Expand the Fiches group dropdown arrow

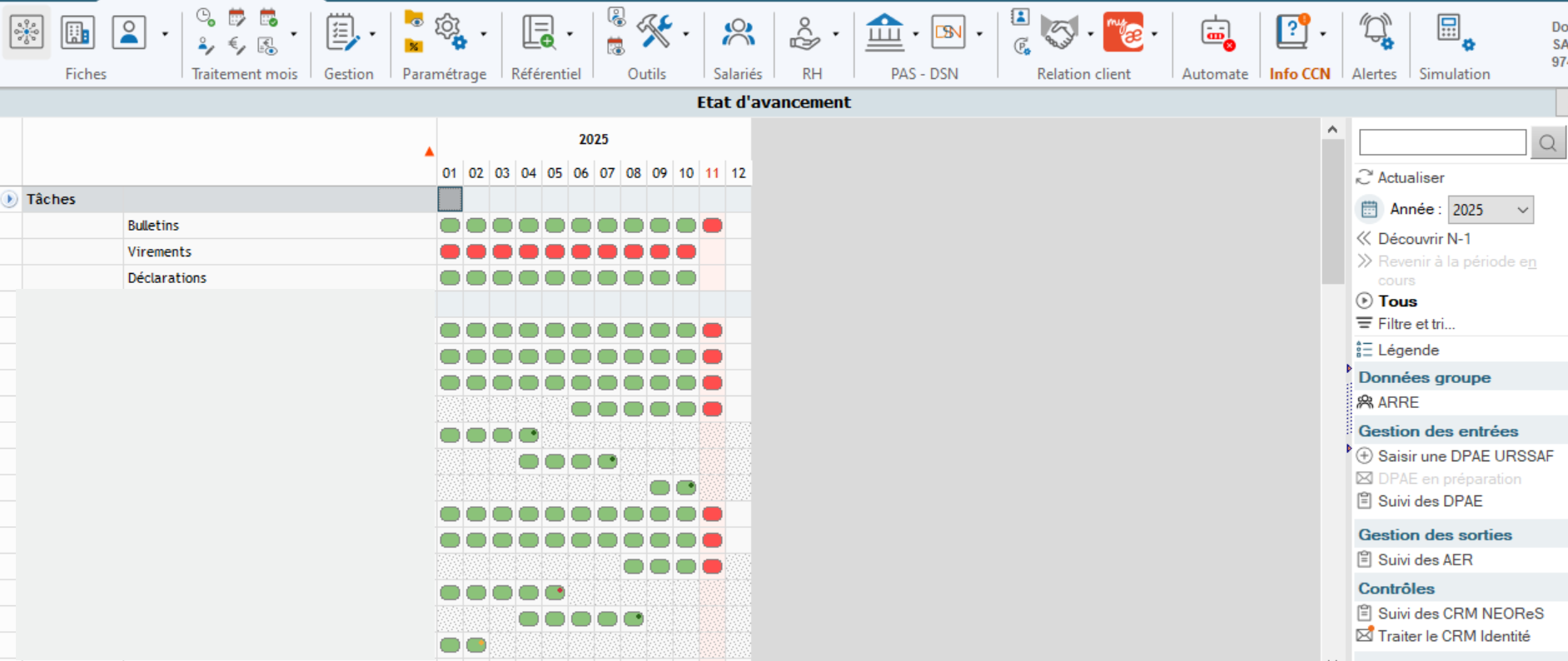point(165,34)
